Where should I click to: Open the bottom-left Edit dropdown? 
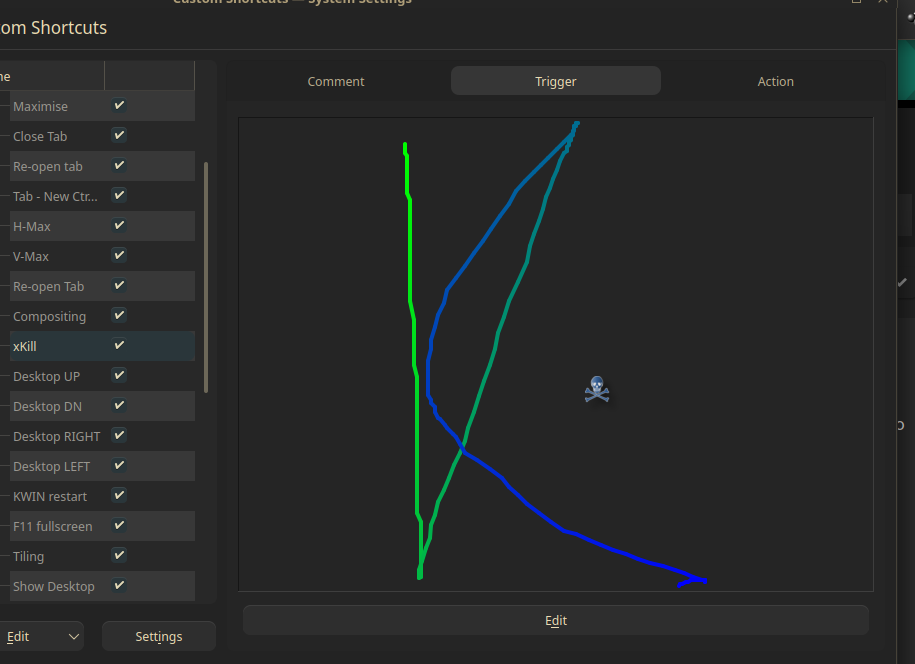point(41,636)
